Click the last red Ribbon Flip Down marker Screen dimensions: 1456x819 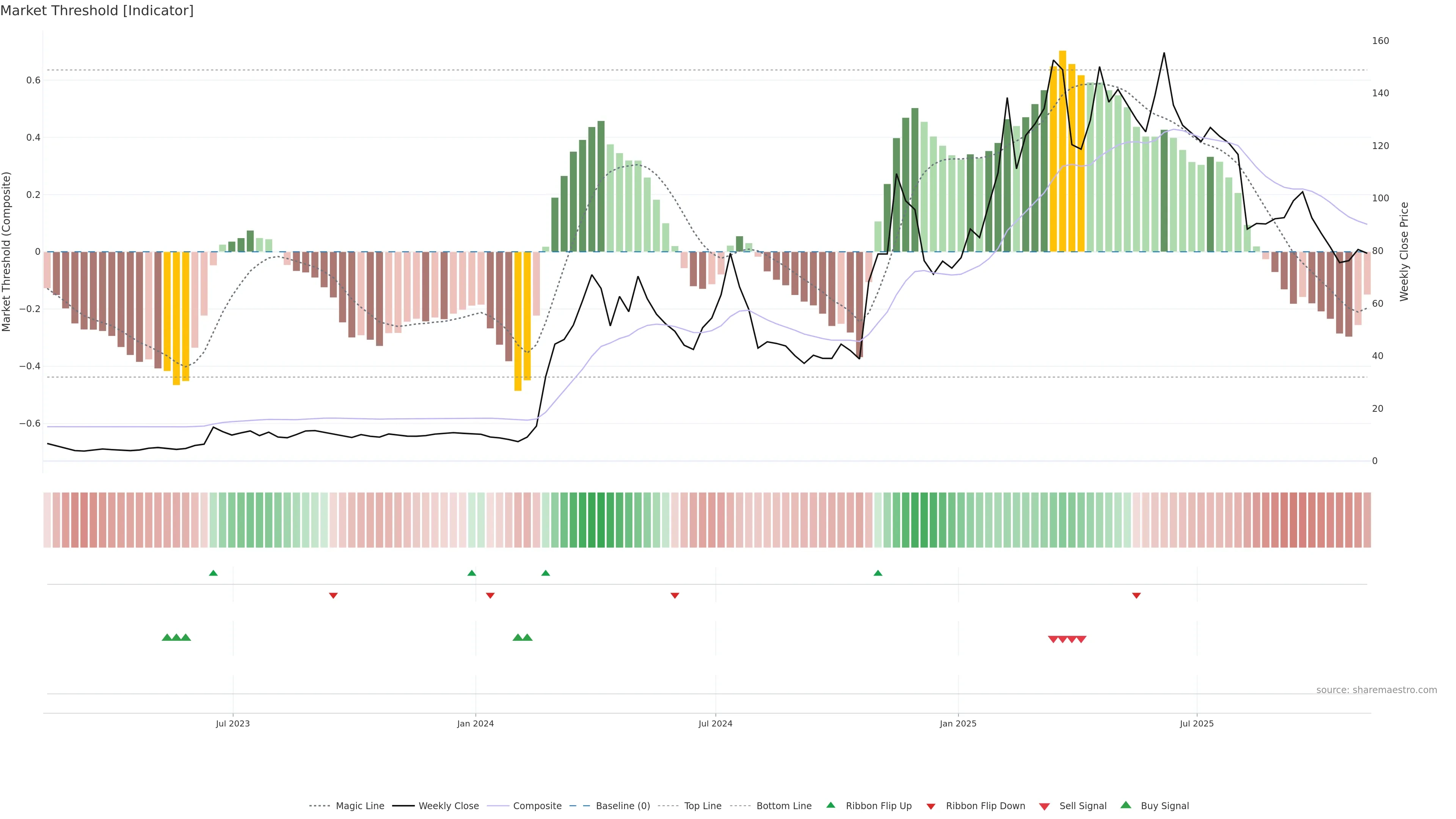pos(1137,595)
